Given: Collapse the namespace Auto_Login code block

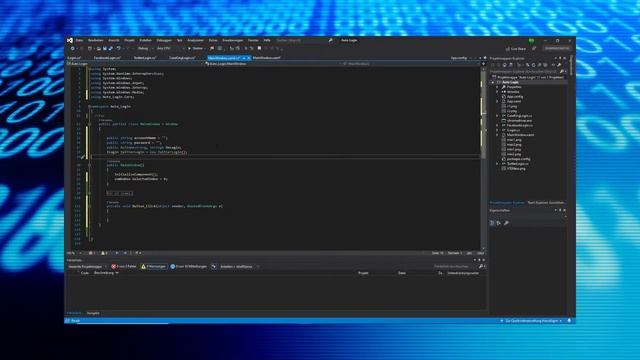Looking at the screenshot, I should click(89, 106).
